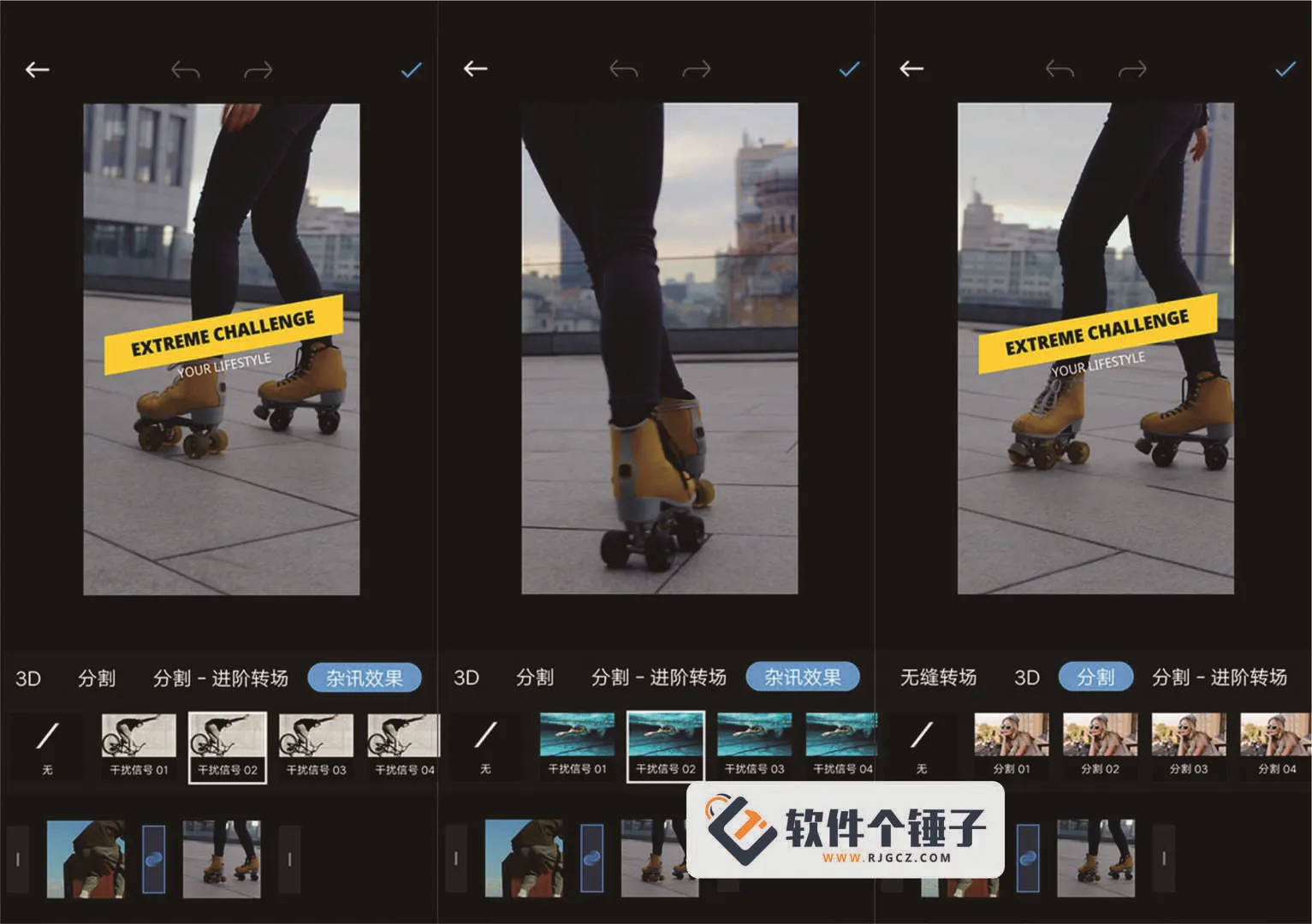Pick the 干扰信号 03 cyan thumbnail, middle screen
1312x924 pixels.
click(x=754, y=745)
